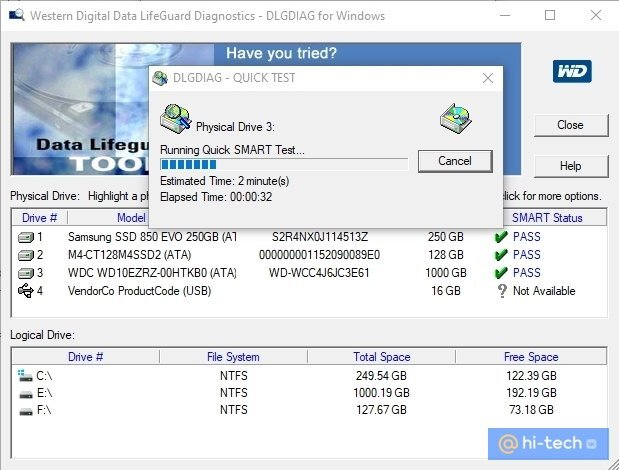Click 1000.19 GB total space value
619x470 pixels.
(381, 393)
